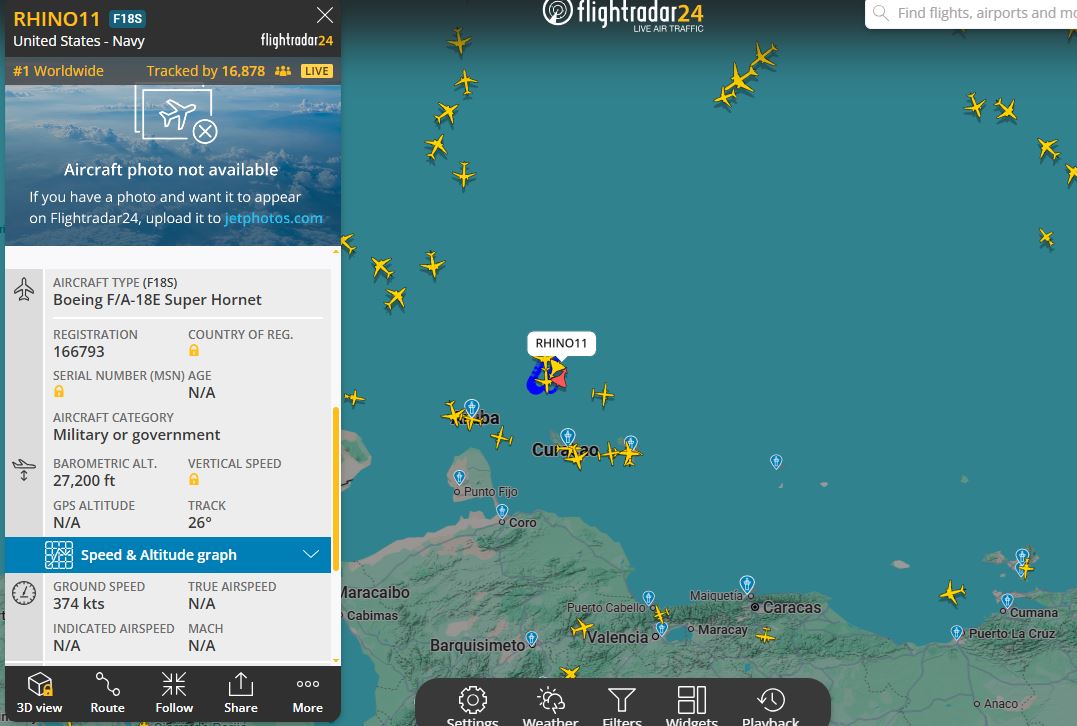The image size is (1077, 726).
Task: Expand the Speed & Altitude graph
Action: 168,555
